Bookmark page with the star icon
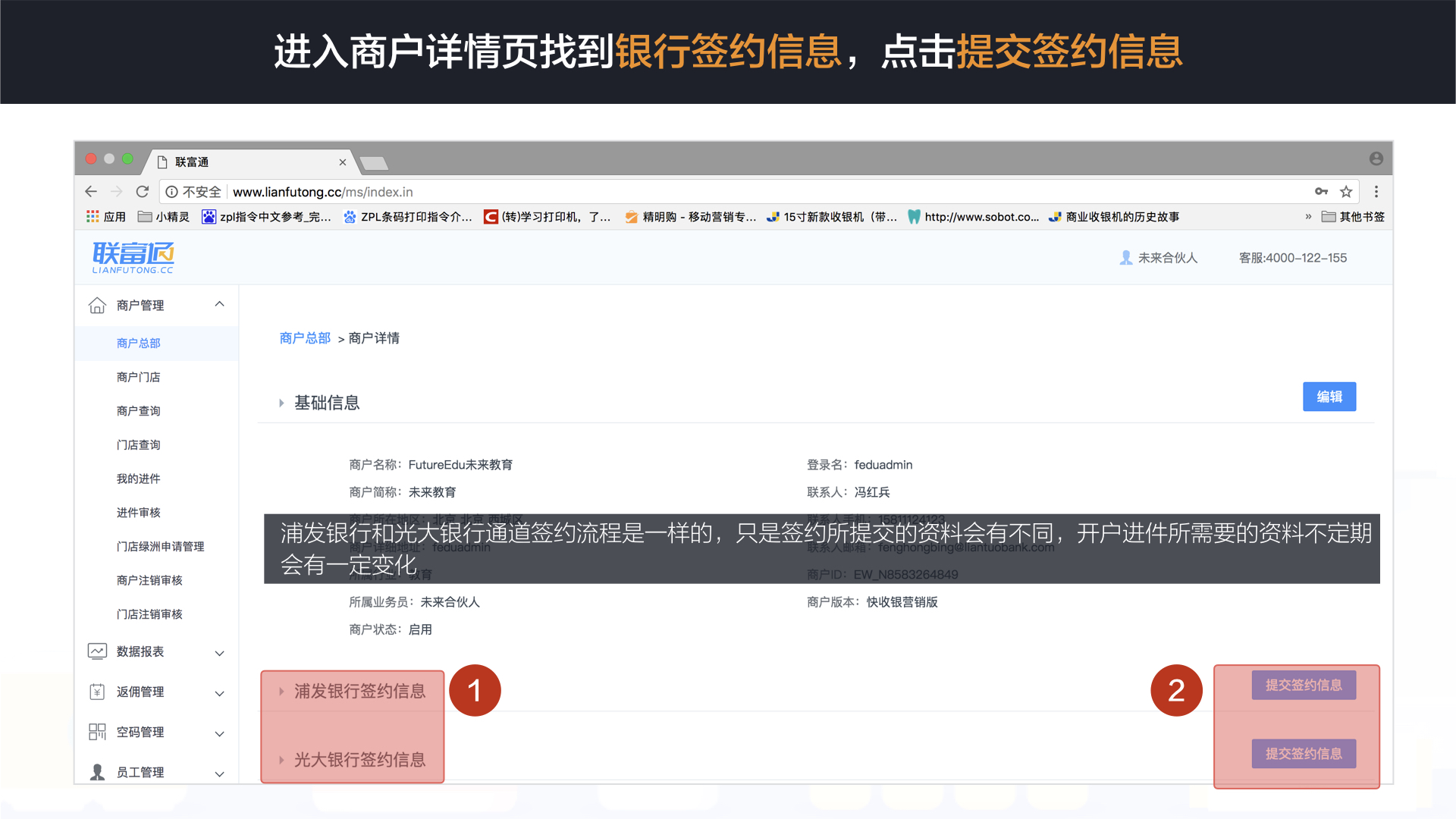1456x819 pixels. point(1346,192)
